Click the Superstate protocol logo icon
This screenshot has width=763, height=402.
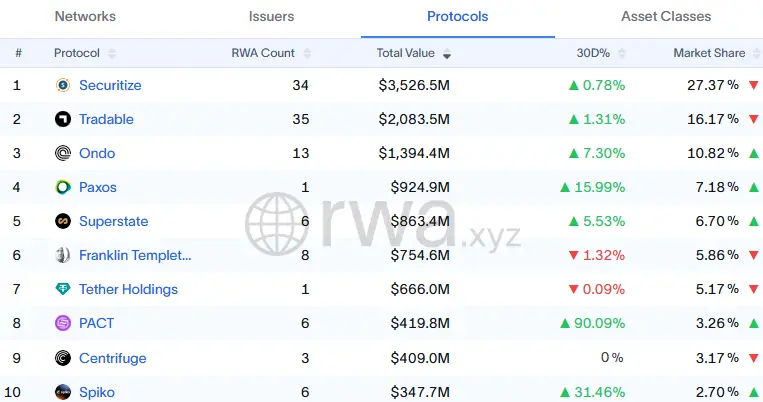63,221
